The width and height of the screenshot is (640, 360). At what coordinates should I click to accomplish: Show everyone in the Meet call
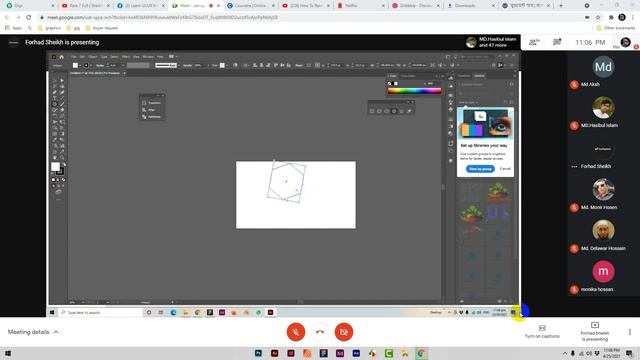click(x=533, y=42)
